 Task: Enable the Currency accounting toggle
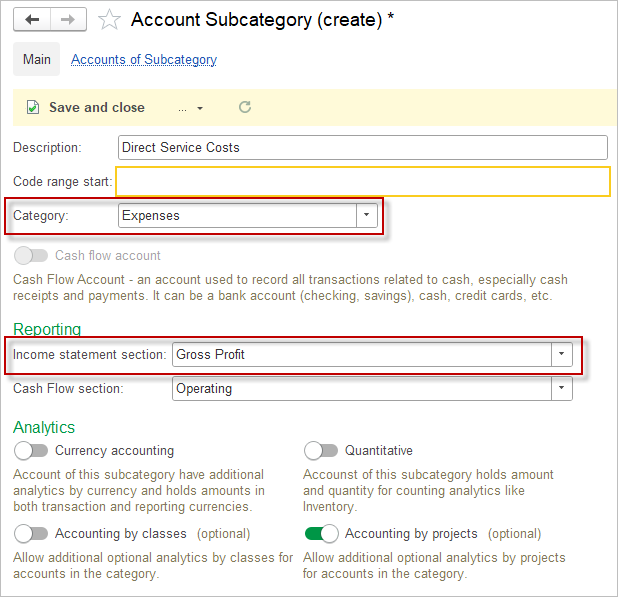tap(31, 451)
